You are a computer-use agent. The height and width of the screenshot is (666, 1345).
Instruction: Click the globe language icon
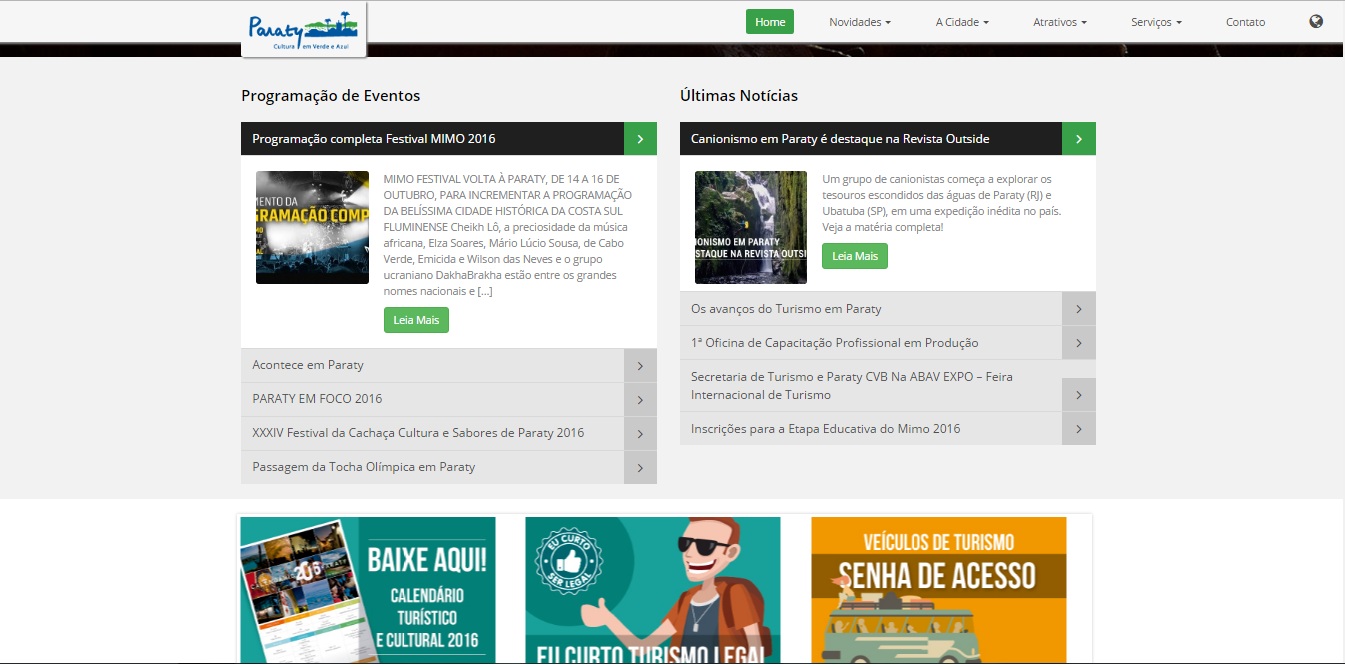(1315, 22)
